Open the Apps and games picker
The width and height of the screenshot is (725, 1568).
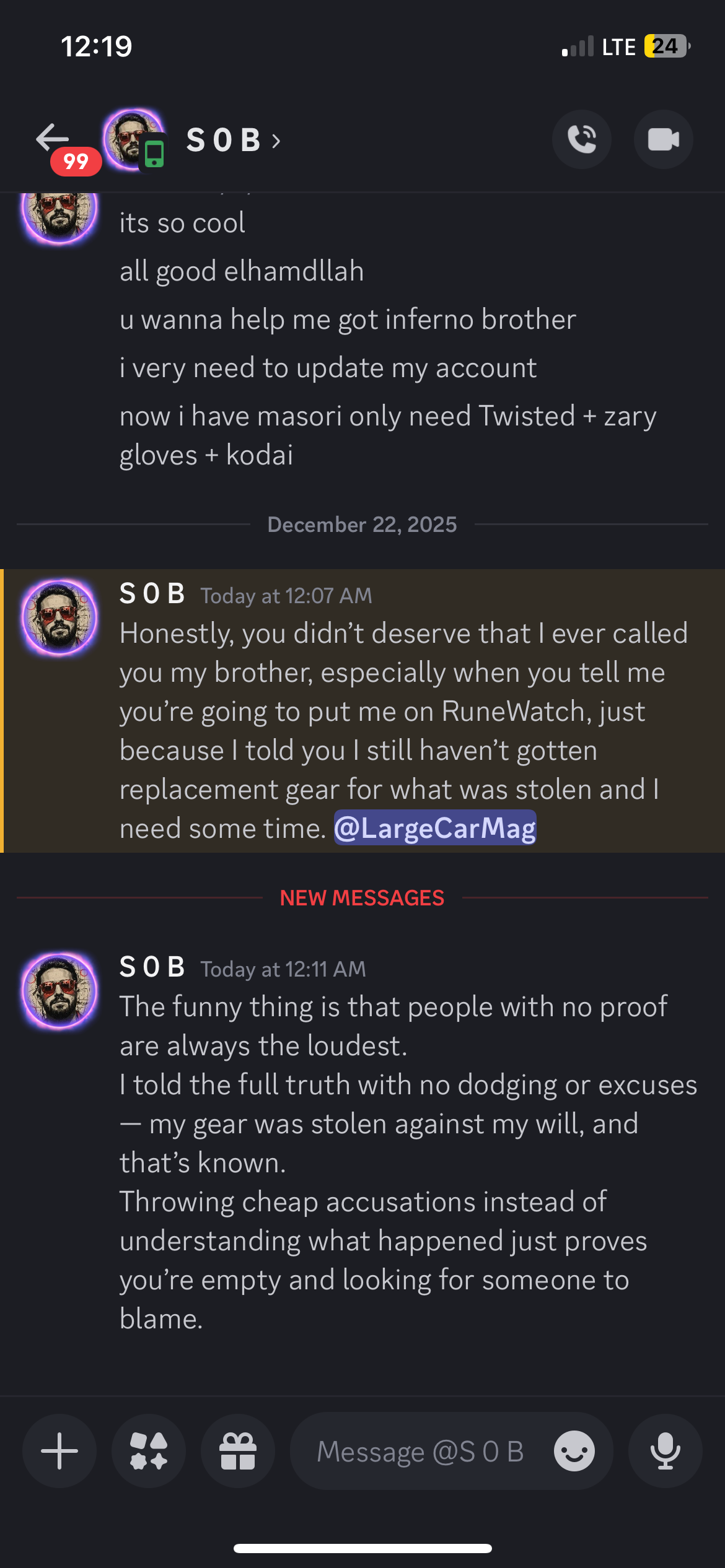pyautogui.click(x=148, y=1451)
